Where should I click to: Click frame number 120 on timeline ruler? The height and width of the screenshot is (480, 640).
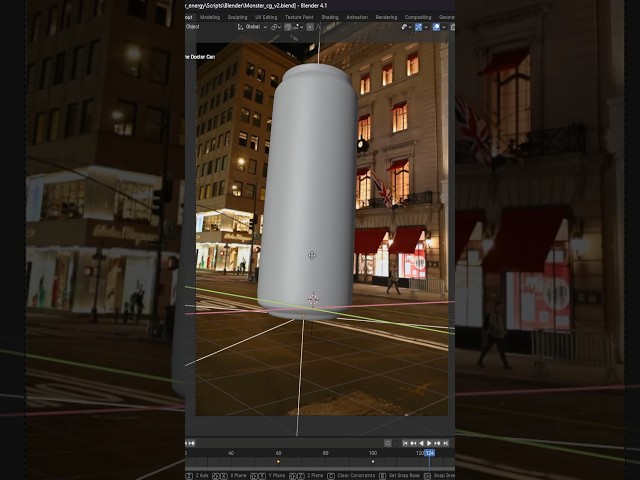[x=419, y=453]
